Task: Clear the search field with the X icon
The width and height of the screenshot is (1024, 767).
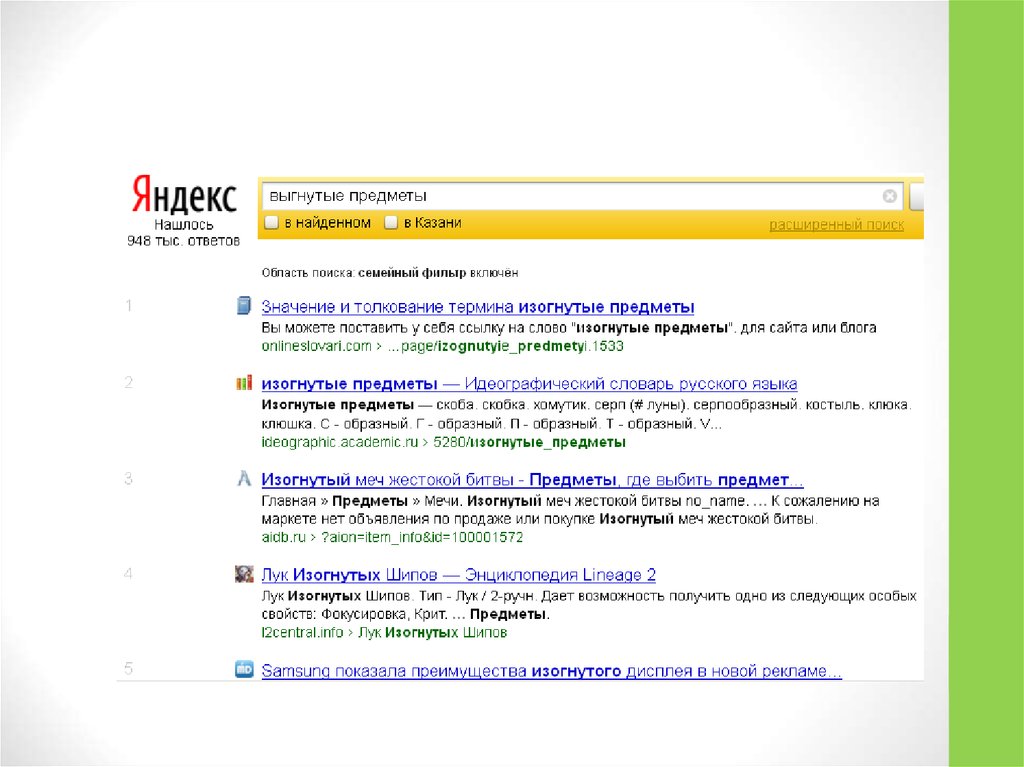Action: point(889,196)
